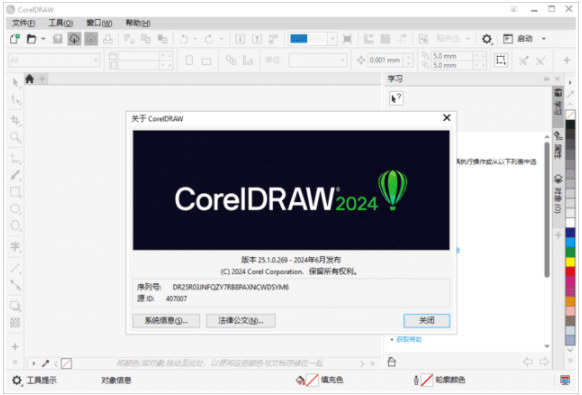Viewport: 582px width, 395px height.
Task: Close the 关于 CorelDRAW dialog with X
Action: pos(447,118)
